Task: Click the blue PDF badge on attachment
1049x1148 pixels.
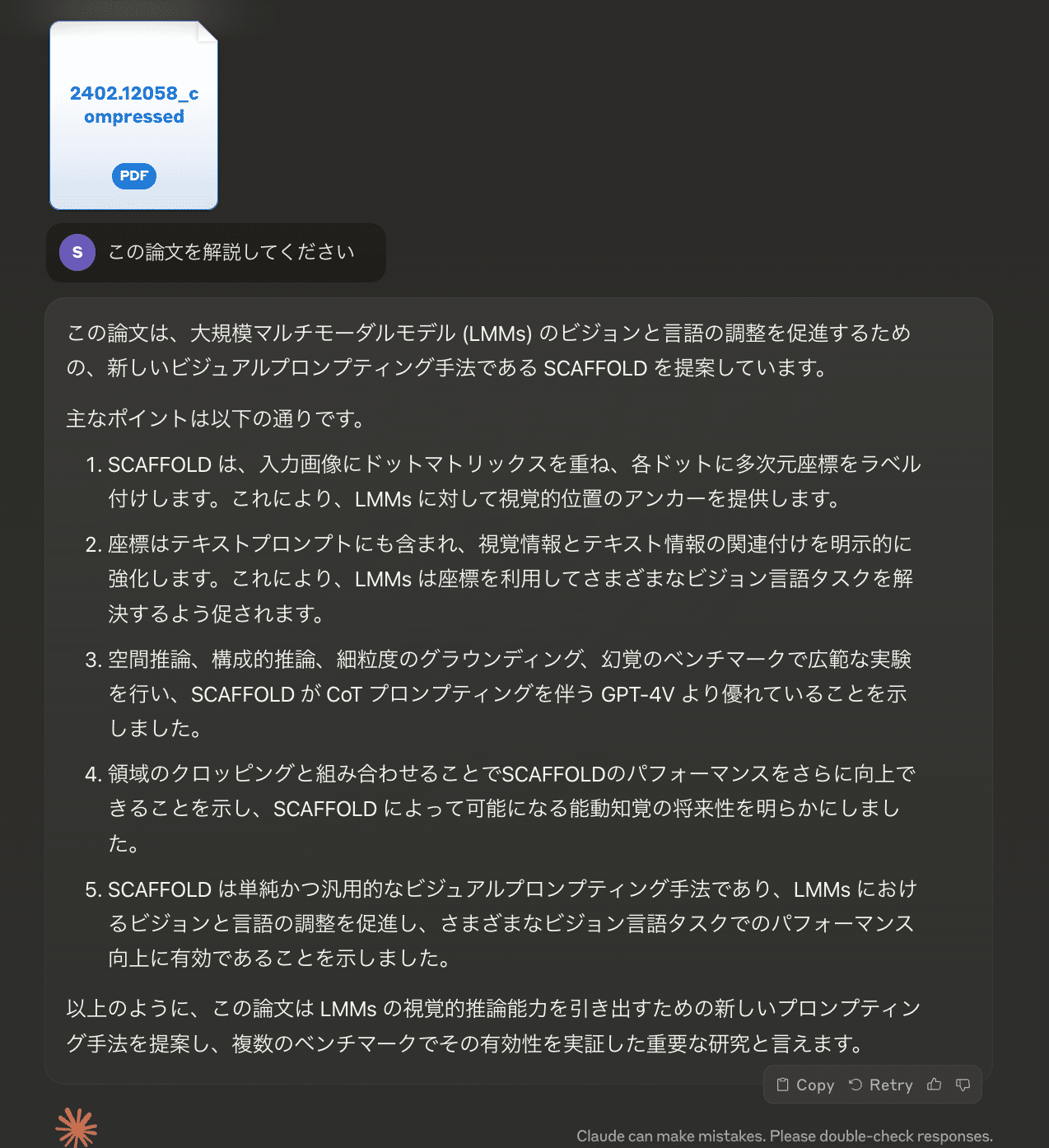Action: pyautogui.click(x=134, y=176)
